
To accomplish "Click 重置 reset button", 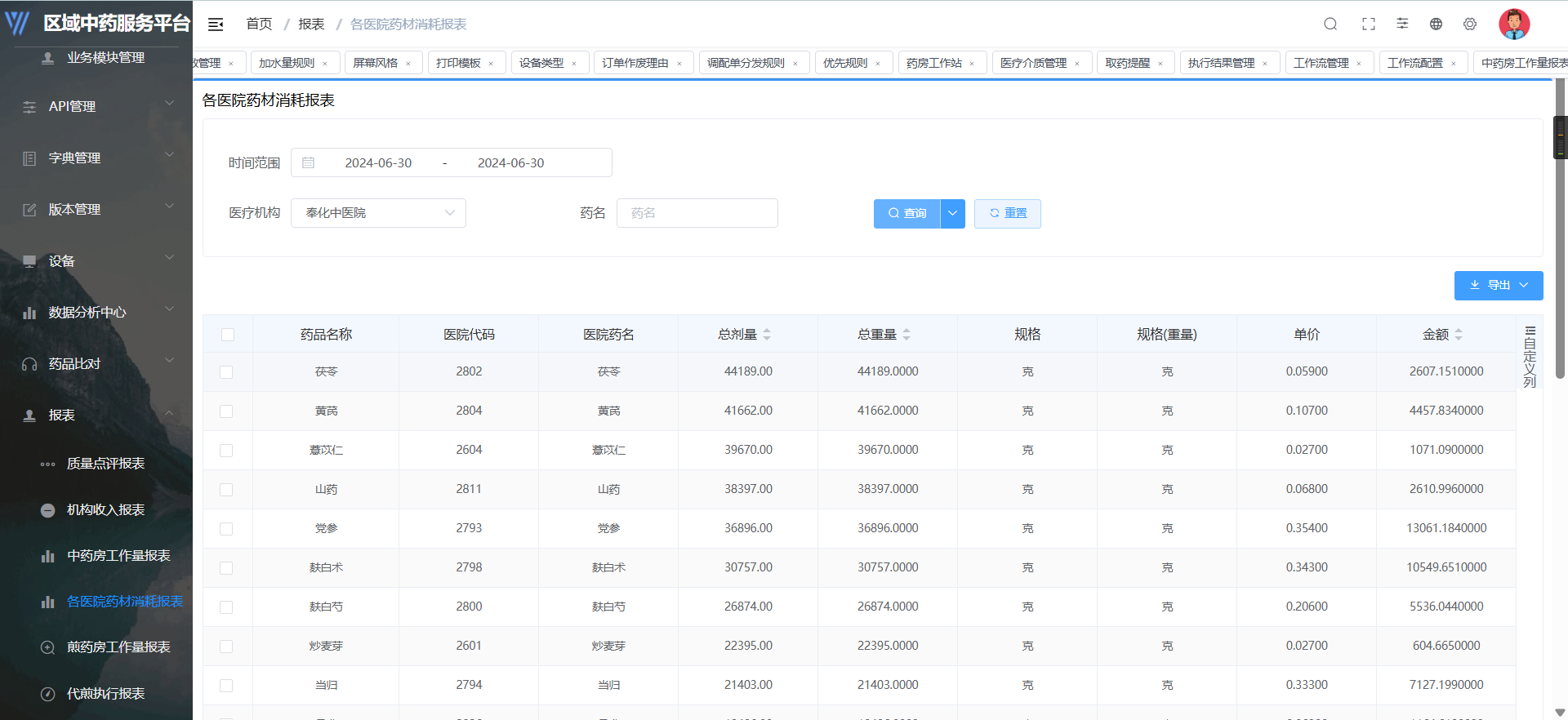I will click(x=1007, y=214).
